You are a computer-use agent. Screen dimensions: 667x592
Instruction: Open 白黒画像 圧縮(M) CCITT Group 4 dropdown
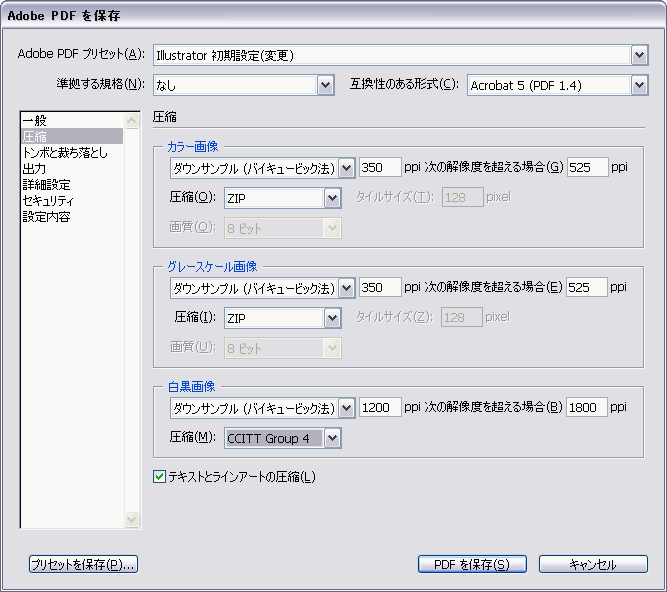282,438
